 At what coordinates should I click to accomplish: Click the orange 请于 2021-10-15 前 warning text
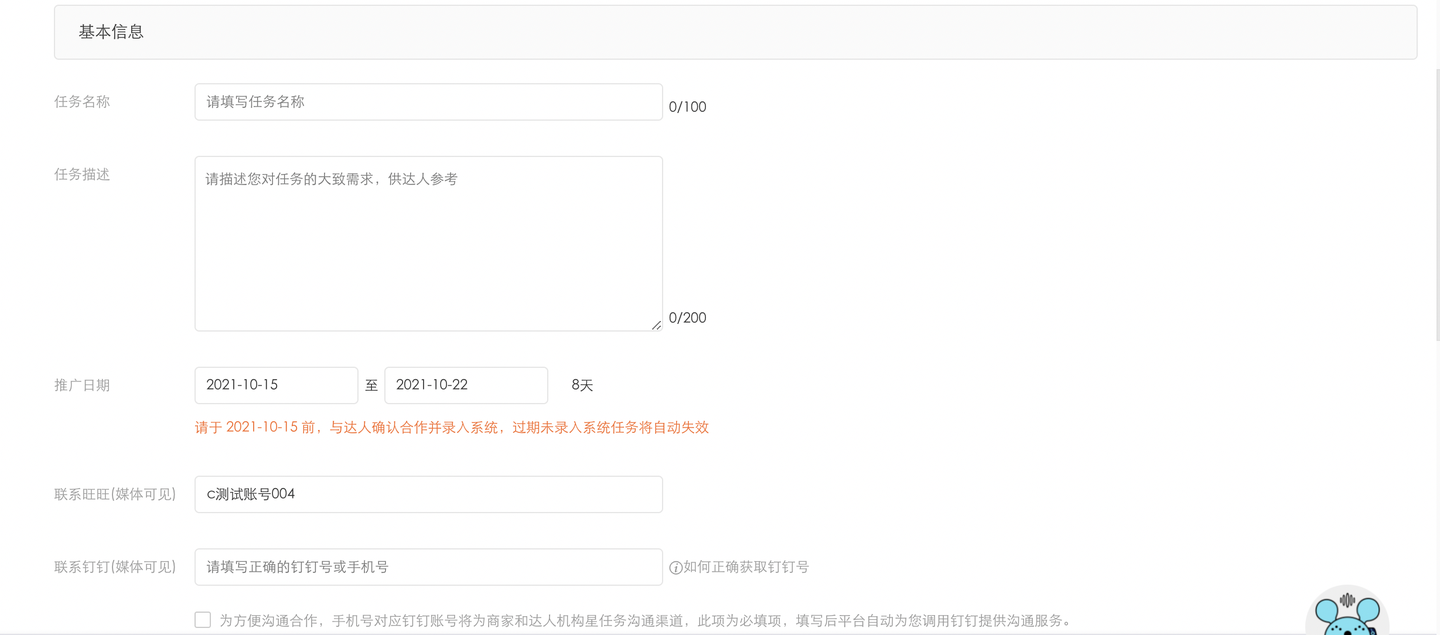point(452,427)
